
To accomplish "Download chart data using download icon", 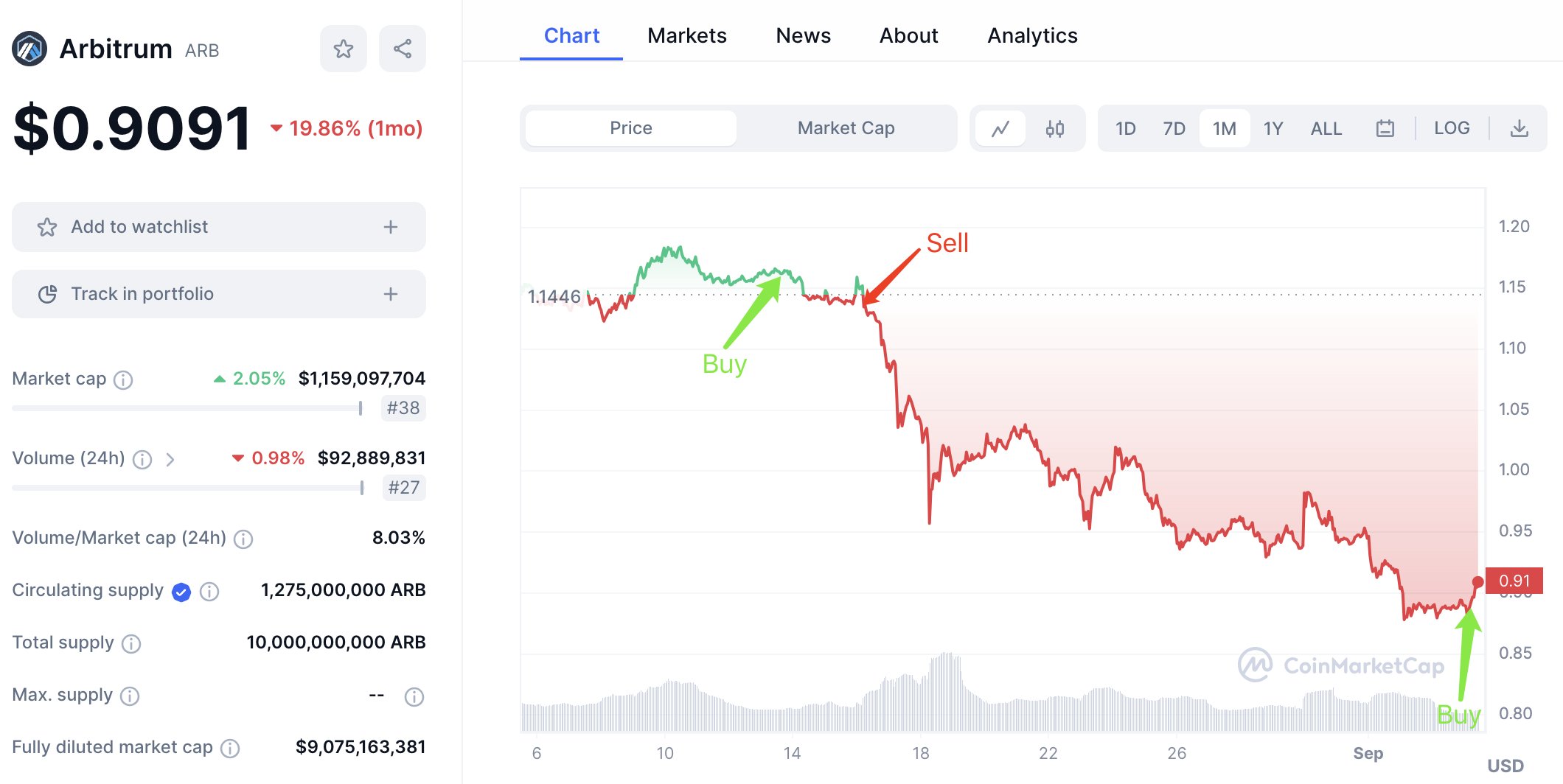I will (1519, 129).
